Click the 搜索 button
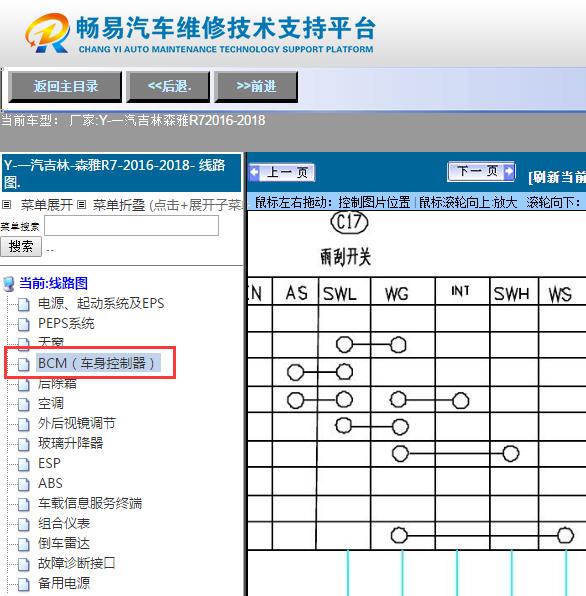 pos(21,247)
